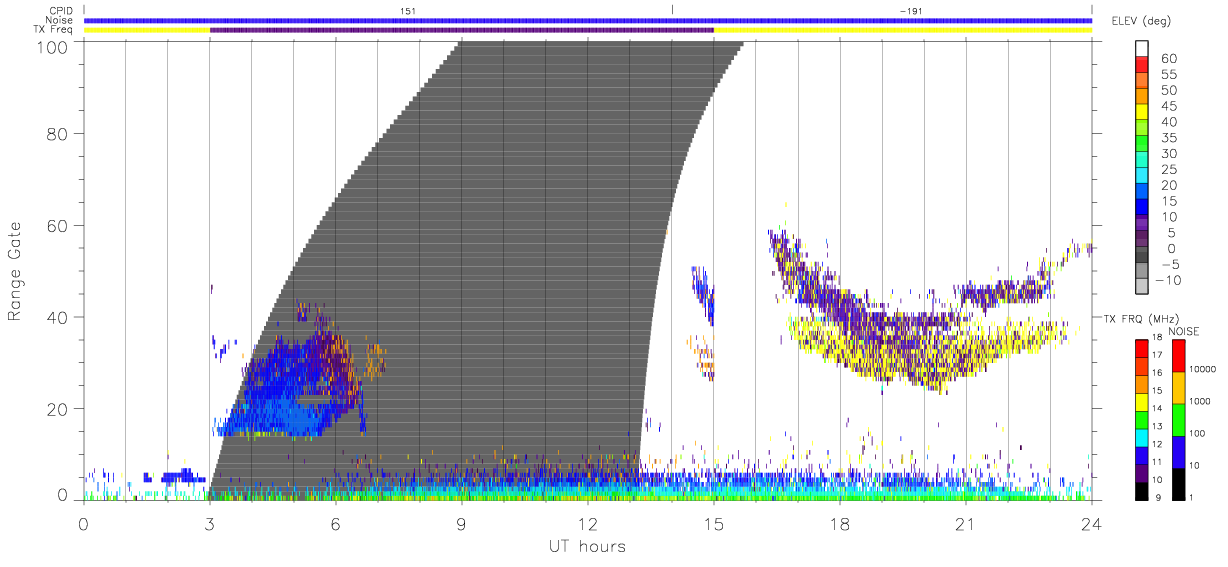Click the 20 tick label on the Range Gate axis
Image resolution: width=1228 pixels, height=567 pixels.
coord(58,409)
